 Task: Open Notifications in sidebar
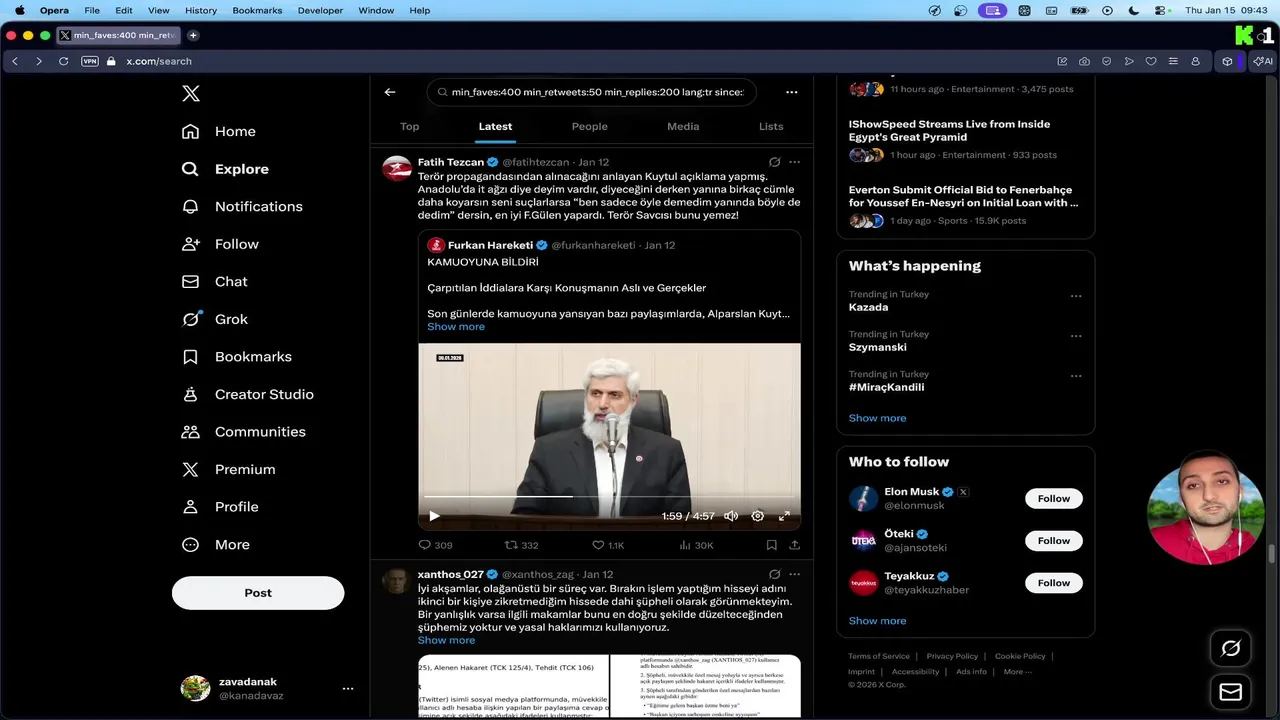[242, 206]
